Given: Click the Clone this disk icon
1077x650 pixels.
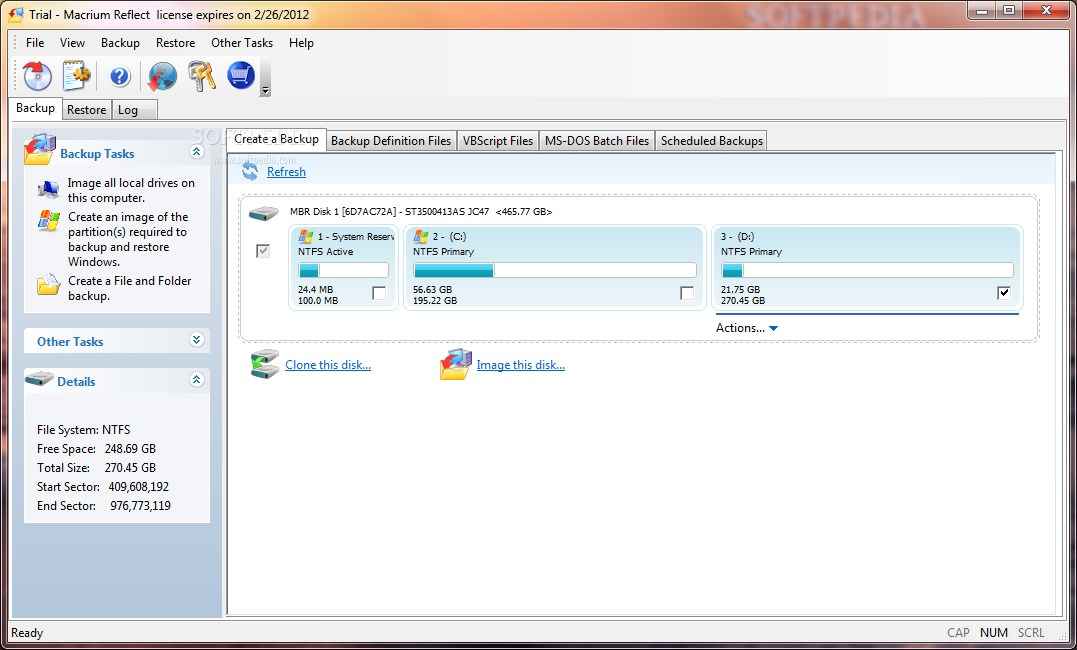Looking at the screenshot, I should point(265,365).
